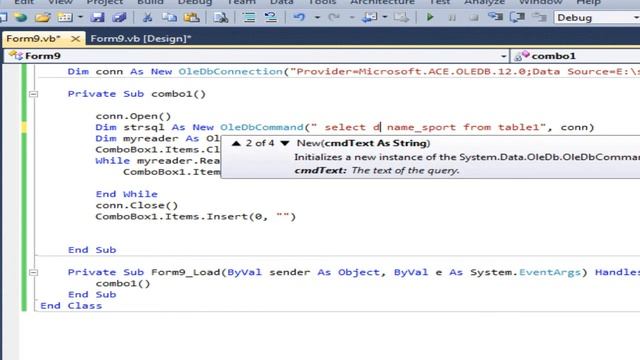This screenshot has width=640, height=360.
Task: Comment out the selected lines icon
Action: [249, 18]
